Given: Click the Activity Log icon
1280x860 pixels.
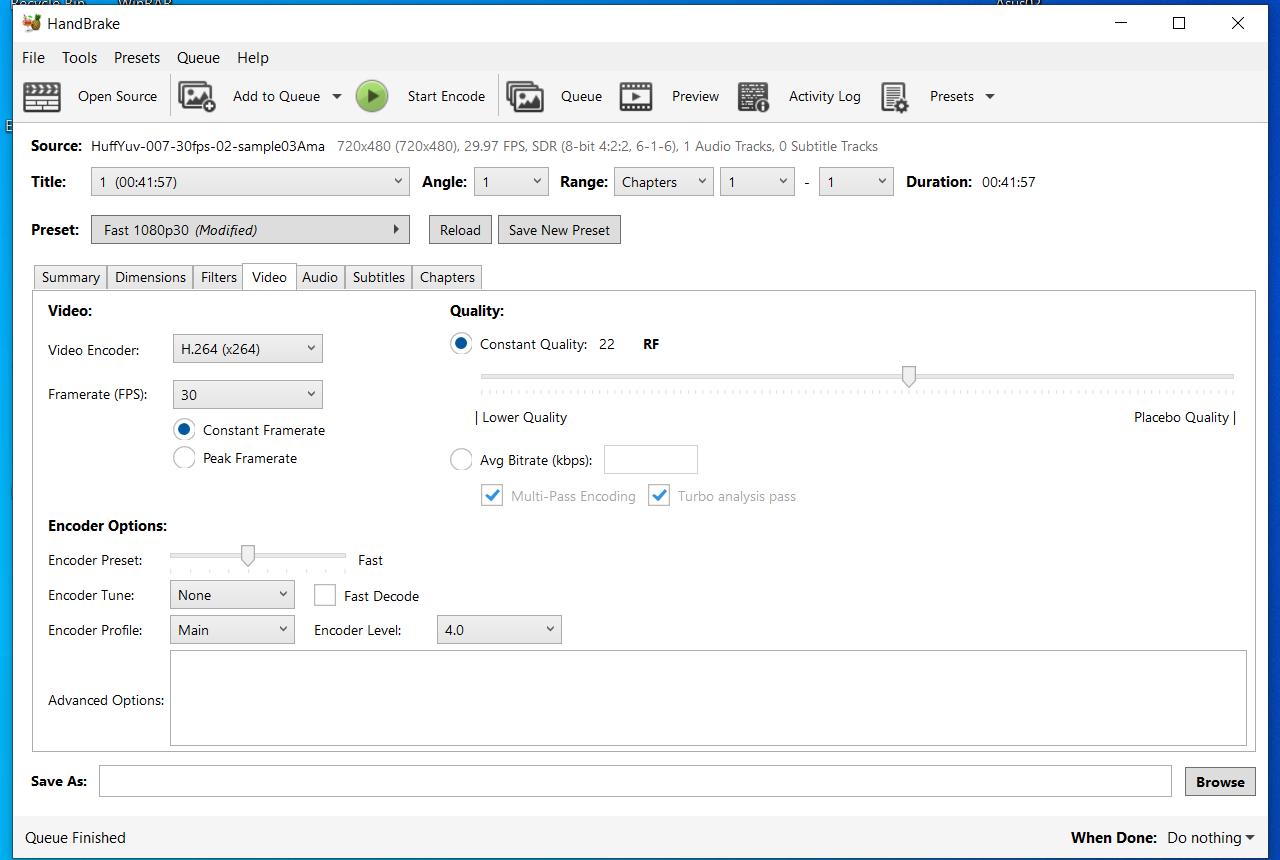Looking at the screenshot, I should click(753, 97).
